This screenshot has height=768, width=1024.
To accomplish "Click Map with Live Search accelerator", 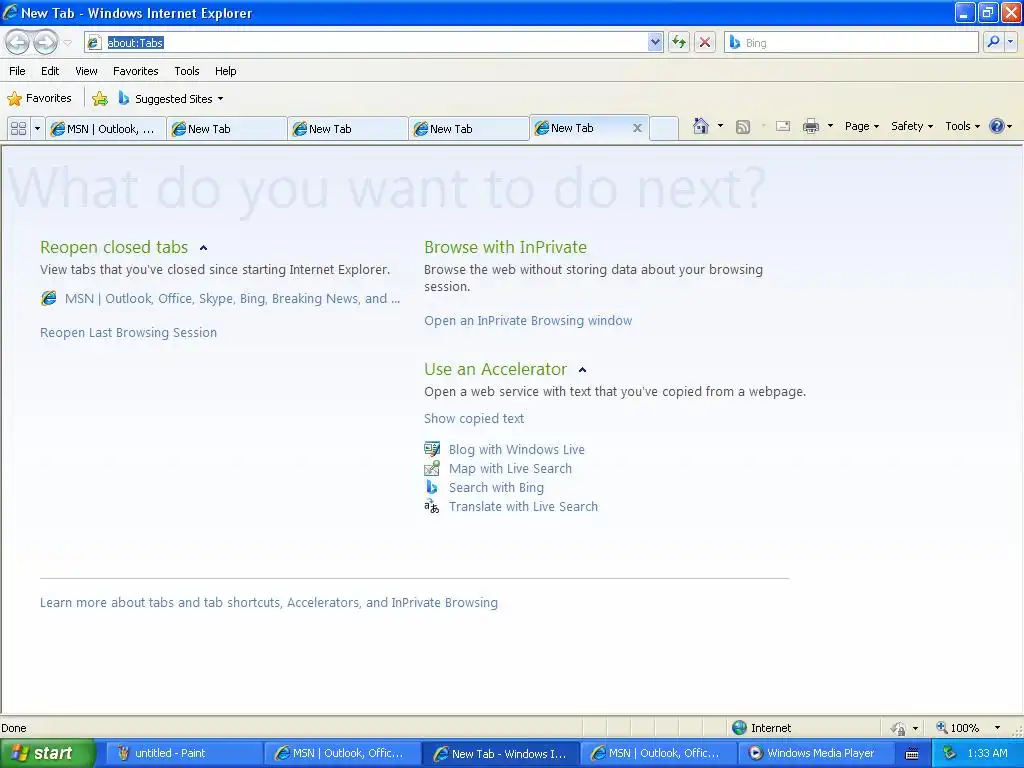I will pyautogui.click(x=510, y=468).
